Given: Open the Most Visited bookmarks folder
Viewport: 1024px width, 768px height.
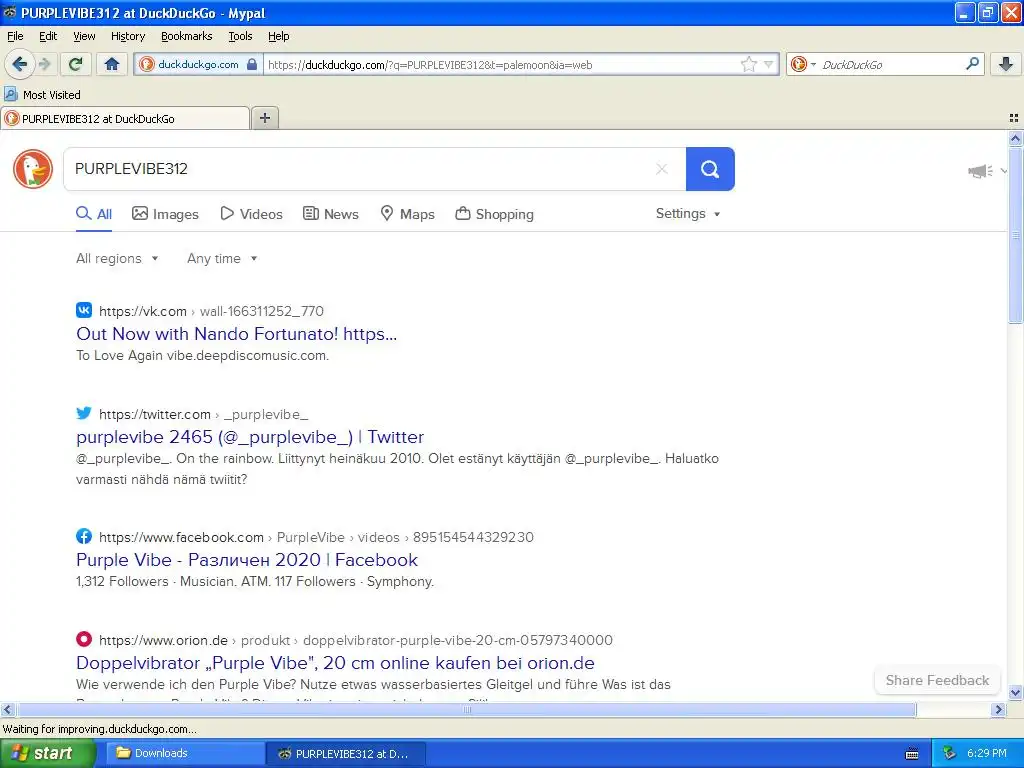Looking at the screenshot, I should (42, 95).
